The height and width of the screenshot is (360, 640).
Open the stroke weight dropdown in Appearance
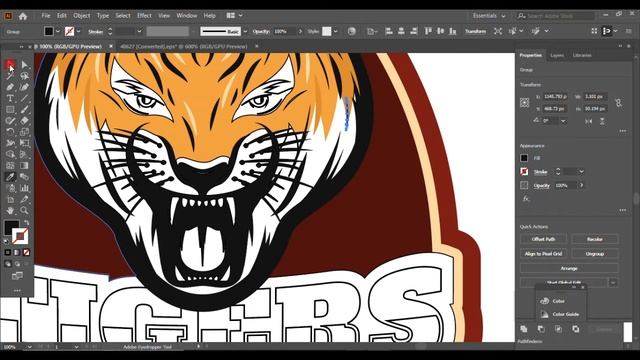[x=582, y=172]
